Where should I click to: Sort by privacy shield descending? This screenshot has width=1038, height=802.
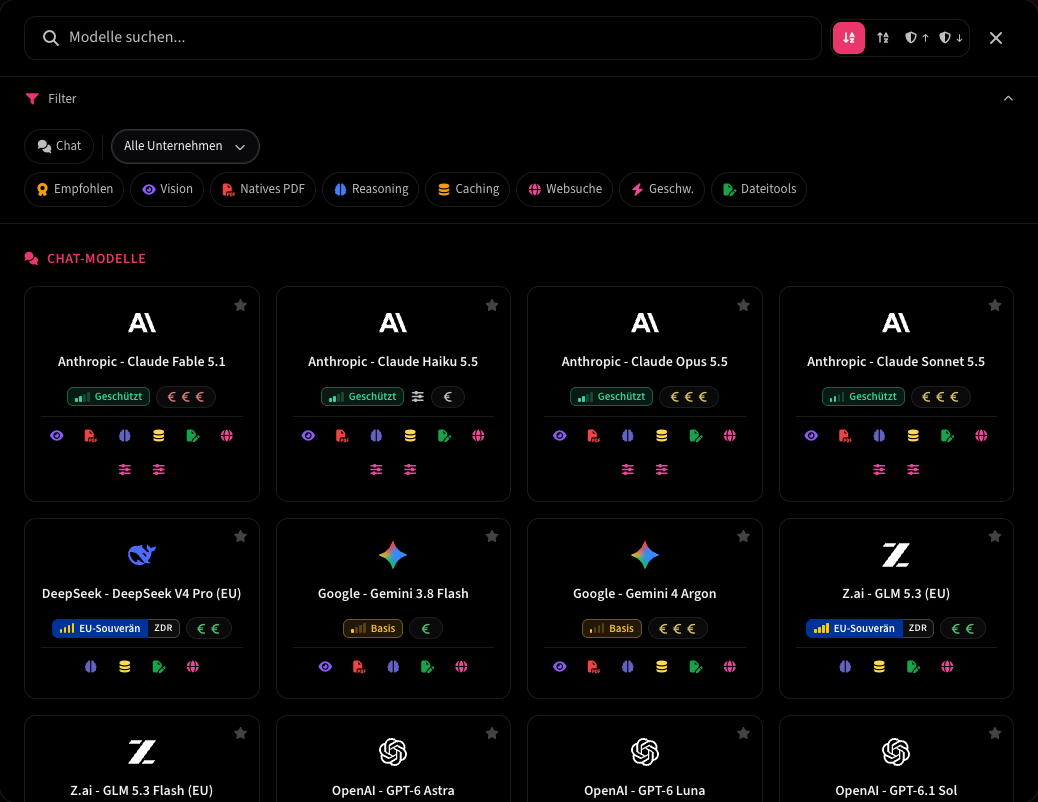tap(951, 38)
